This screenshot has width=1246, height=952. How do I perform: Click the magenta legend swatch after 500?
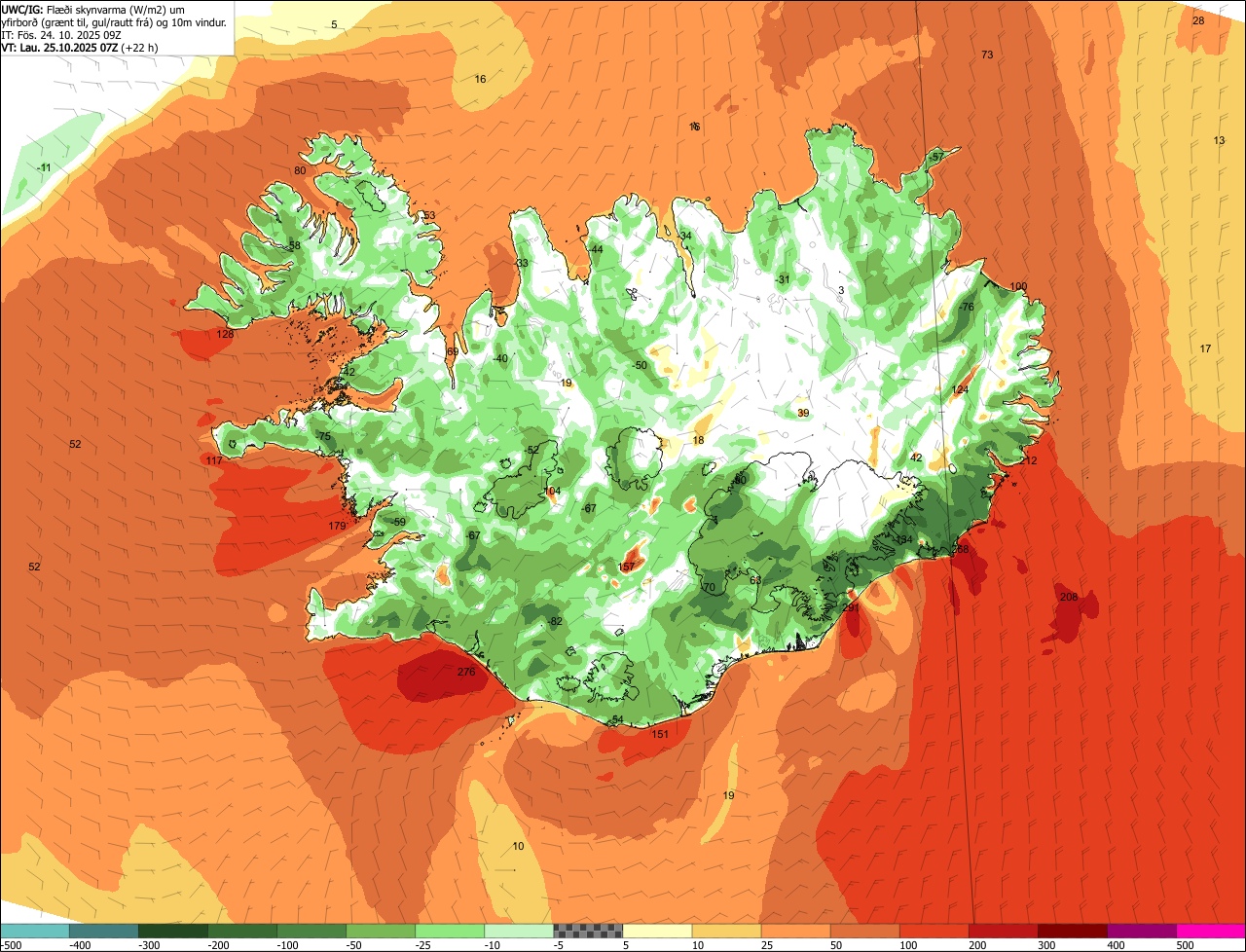pos(1211,932)
